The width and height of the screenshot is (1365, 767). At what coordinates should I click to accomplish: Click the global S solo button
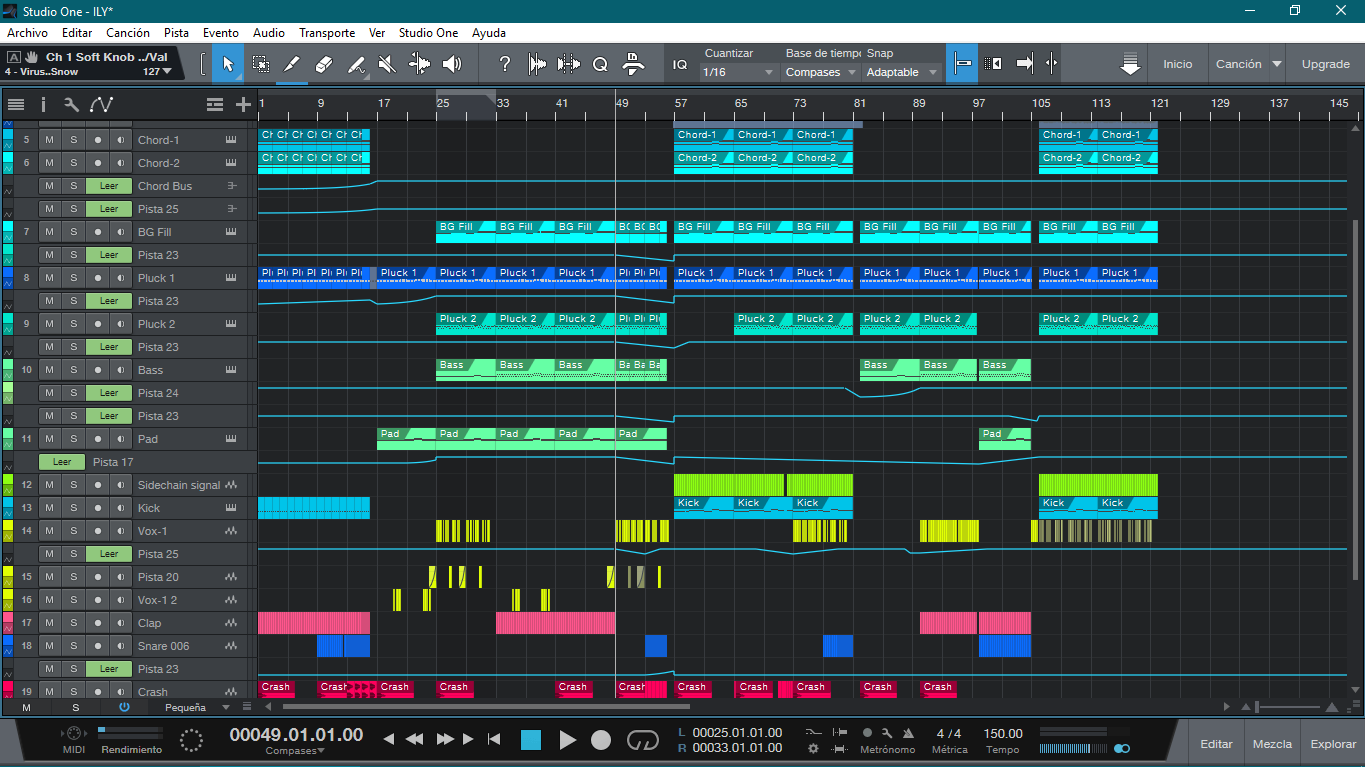75,707
